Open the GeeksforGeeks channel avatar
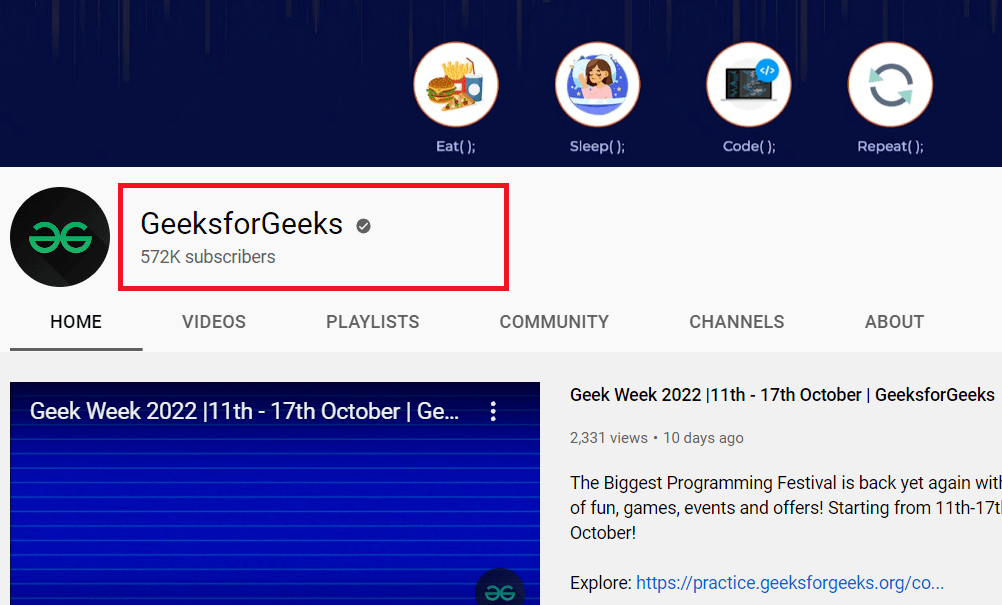This screenshot has width=1002, height=605. (60, 237)
